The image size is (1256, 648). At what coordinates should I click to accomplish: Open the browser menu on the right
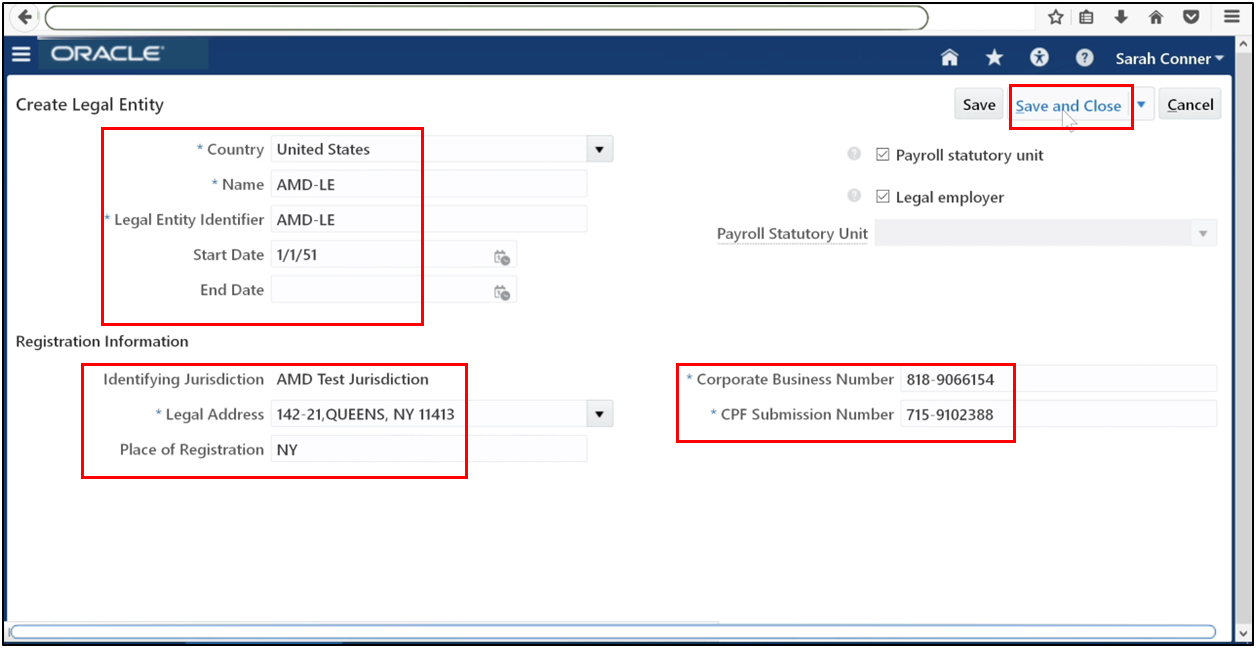tap(1231, 17)
